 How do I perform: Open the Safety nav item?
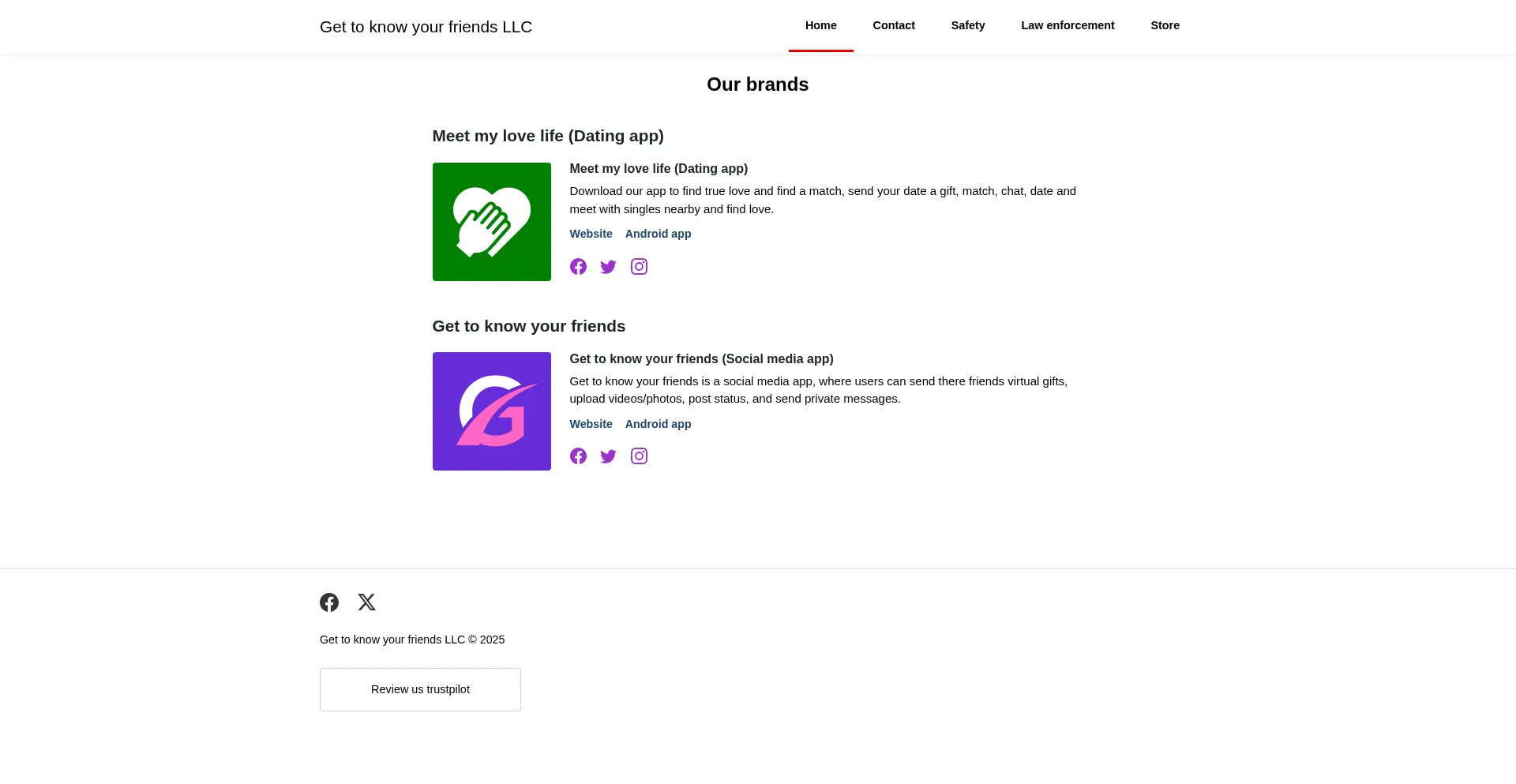968,25
